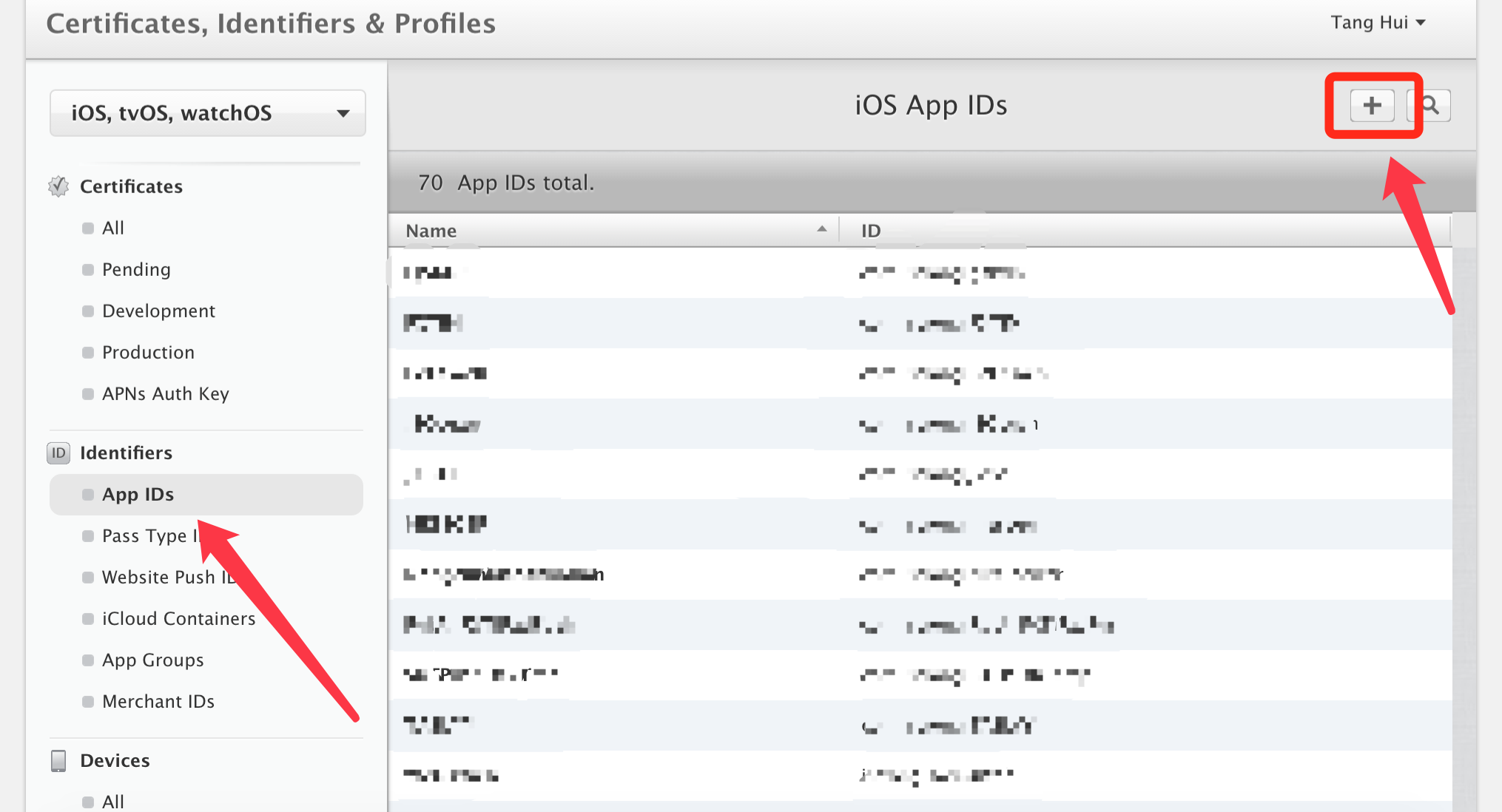This screenshot has width=1502, height=812.
Task: Select All under Devices
Action: pyautogui.click(x=112, y=802)
